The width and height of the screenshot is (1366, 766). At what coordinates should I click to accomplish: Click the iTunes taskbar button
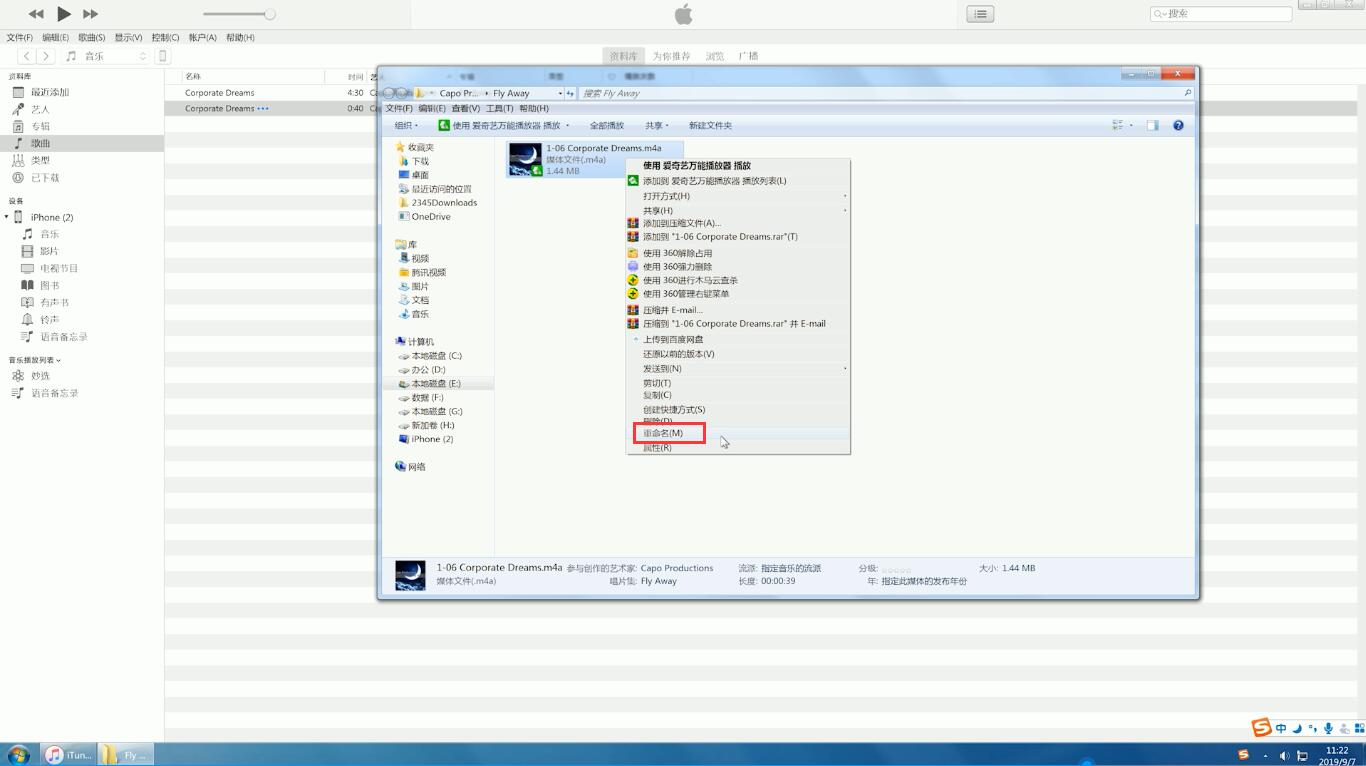pos(68,755)
